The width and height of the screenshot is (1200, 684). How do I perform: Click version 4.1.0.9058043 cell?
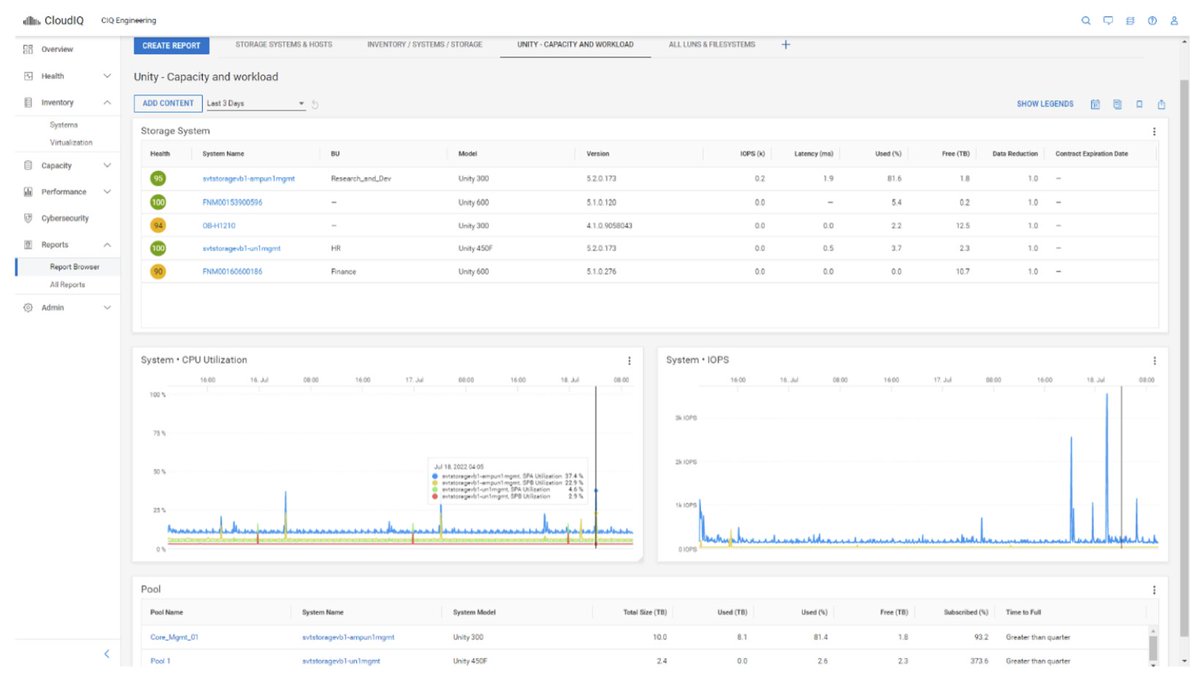(x=610, y=225)
